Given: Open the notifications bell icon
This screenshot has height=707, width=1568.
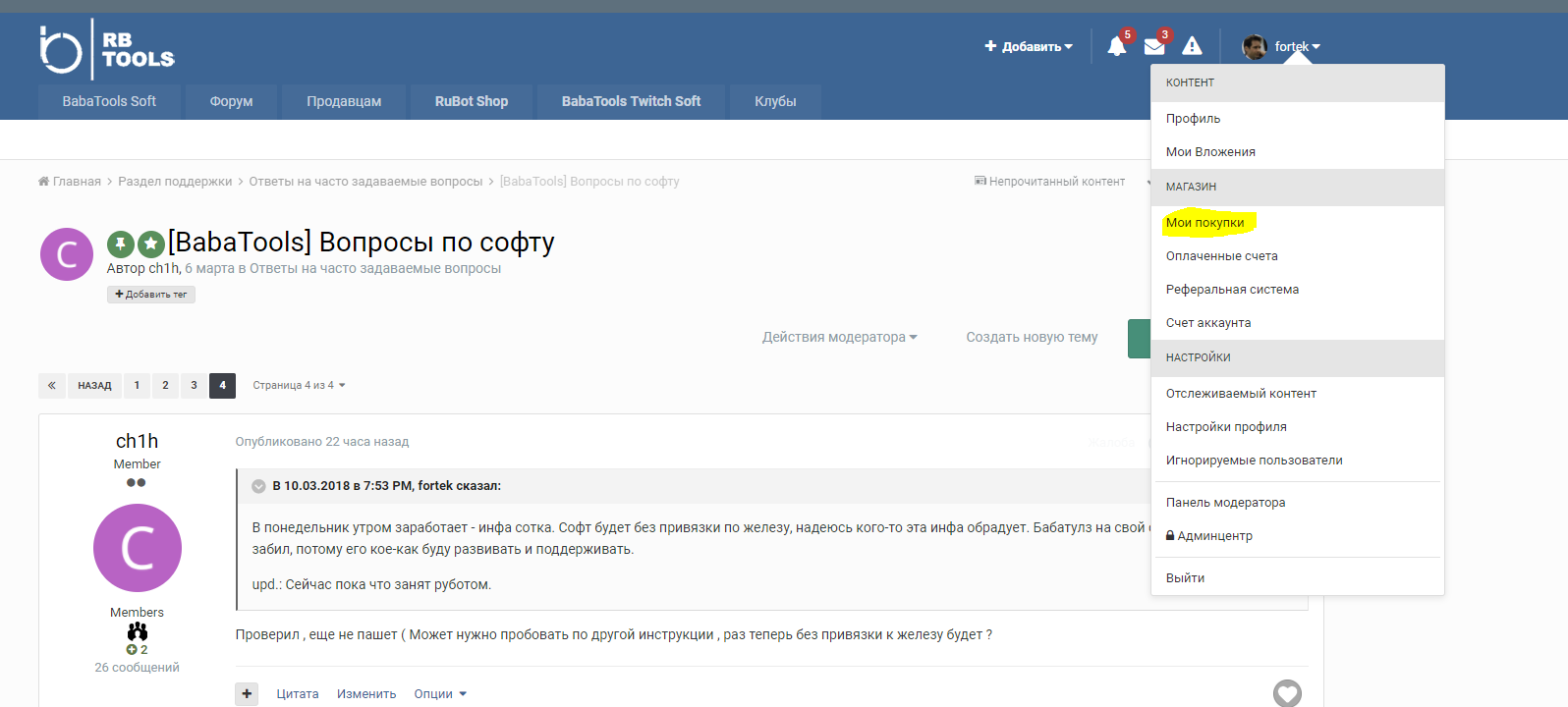Looking at the screenshot, I should click(x=1116, y=46).
